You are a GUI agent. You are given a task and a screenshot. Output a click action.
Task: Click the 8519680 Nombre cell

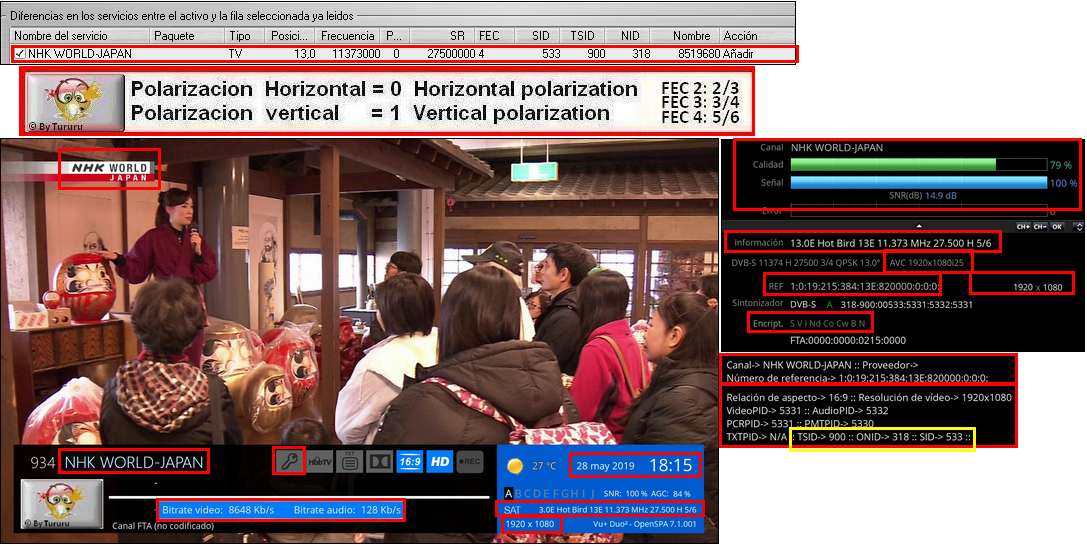(x=699, y=54)
